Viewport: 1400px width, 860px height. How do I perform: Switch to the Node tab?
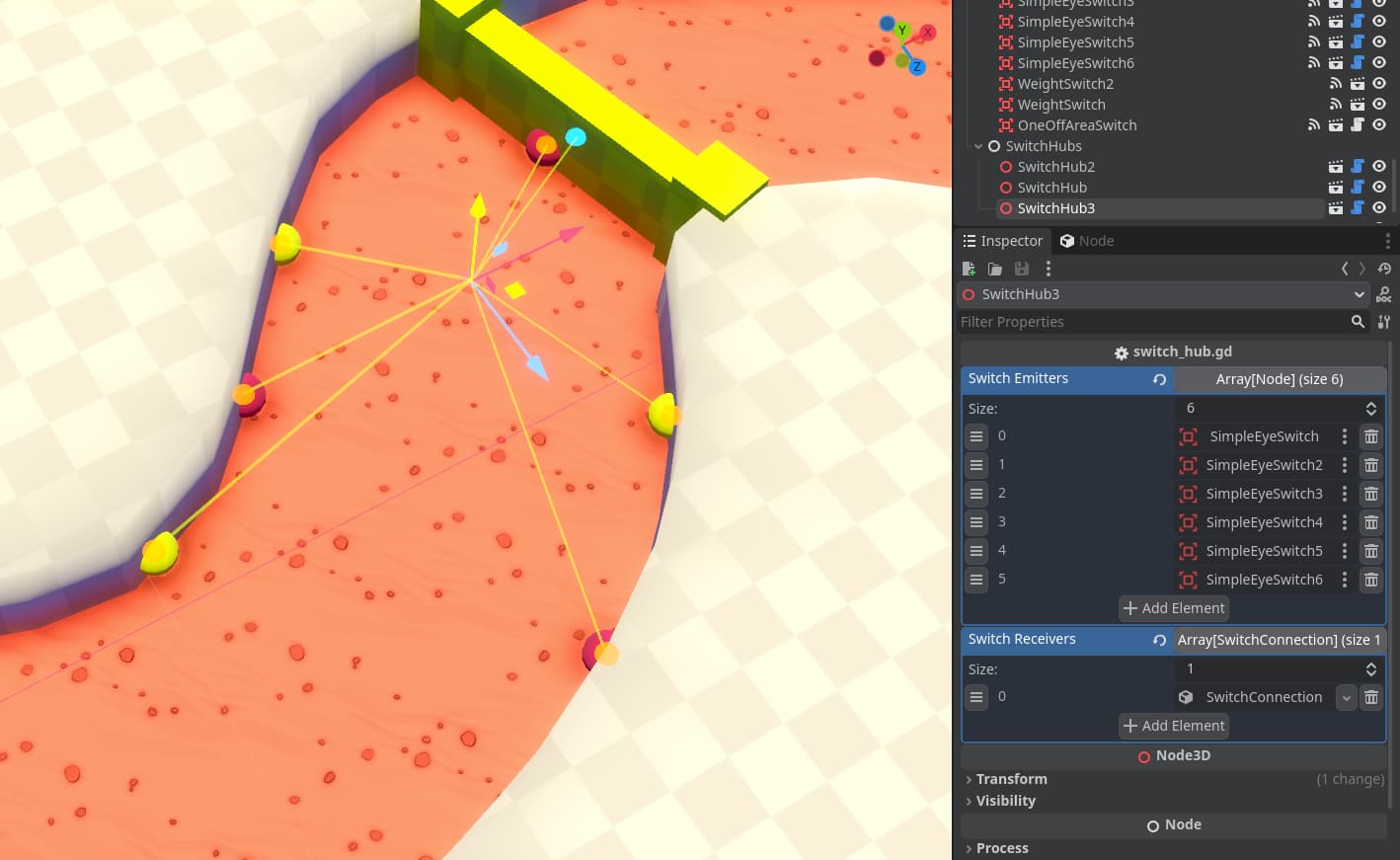point(1087,241)
